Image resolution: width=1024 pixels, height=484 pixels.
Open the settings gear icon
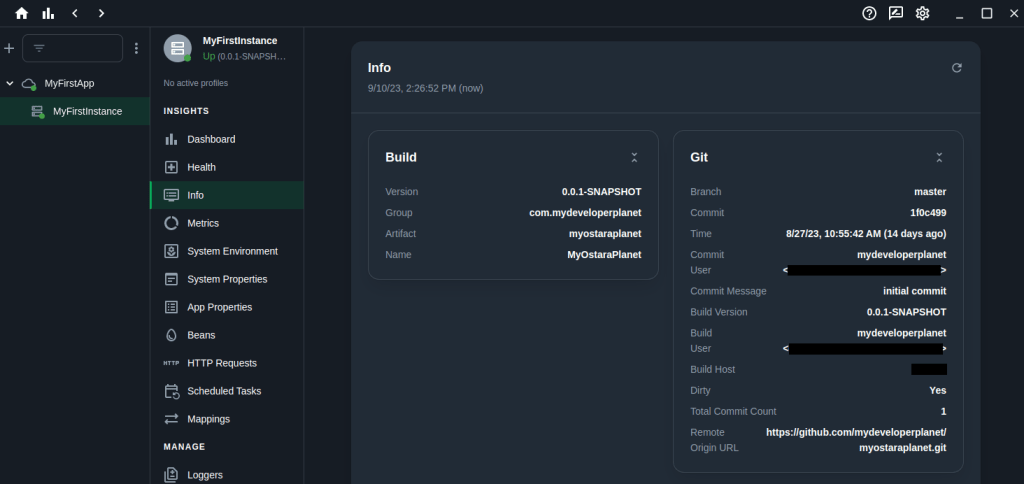coord(923,13)
